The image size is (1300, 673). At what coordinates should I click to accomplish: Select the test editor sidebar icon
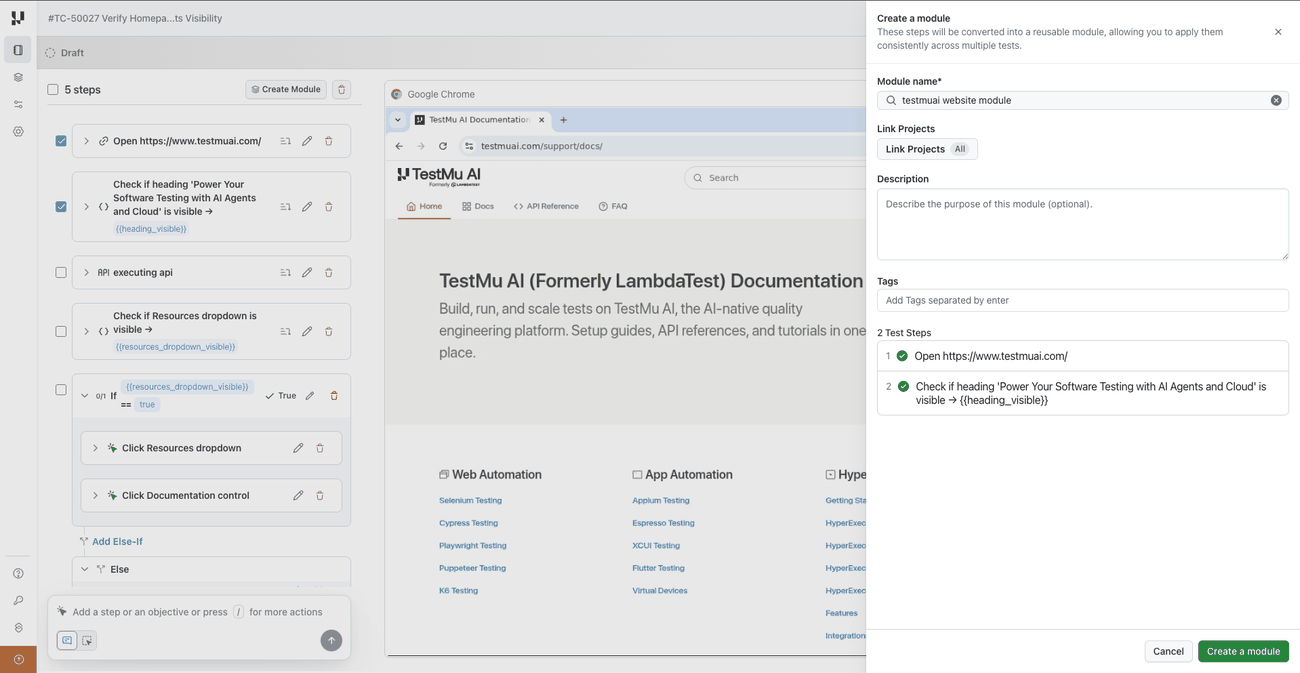pyautogui.click(x=18, y=50)
